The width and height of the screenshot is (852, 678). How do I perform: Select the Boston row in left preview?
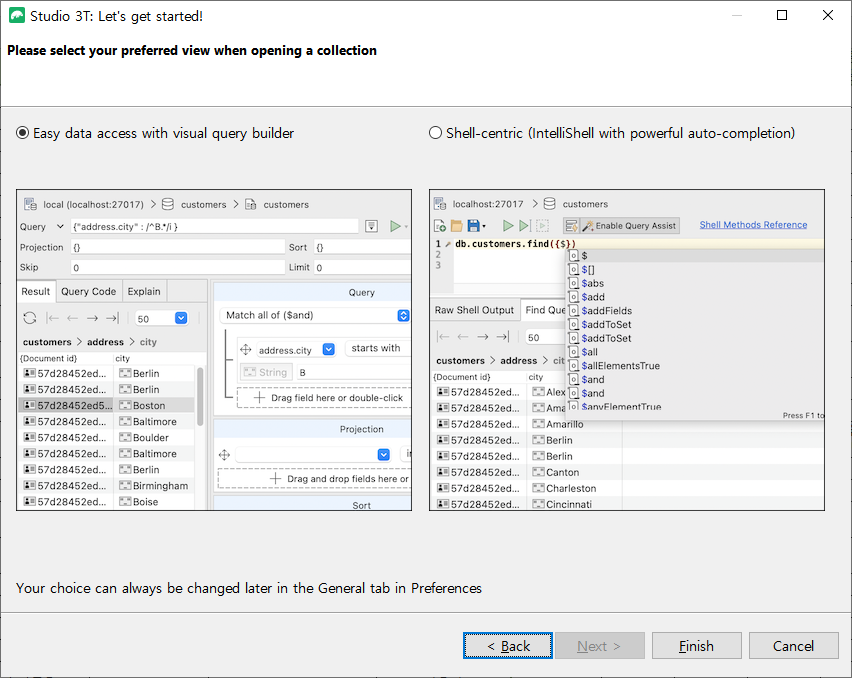point(106,405)
